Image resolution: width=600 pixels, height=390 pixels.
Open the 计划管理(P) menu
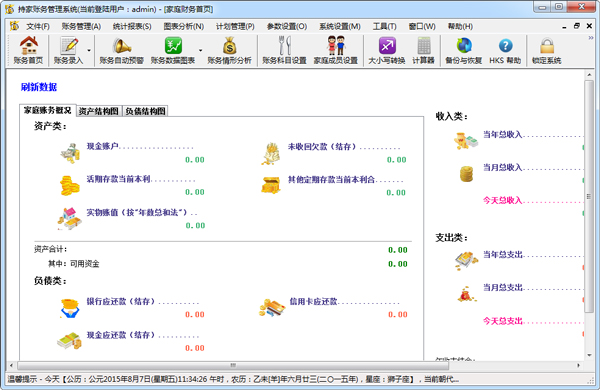(235, 26)
